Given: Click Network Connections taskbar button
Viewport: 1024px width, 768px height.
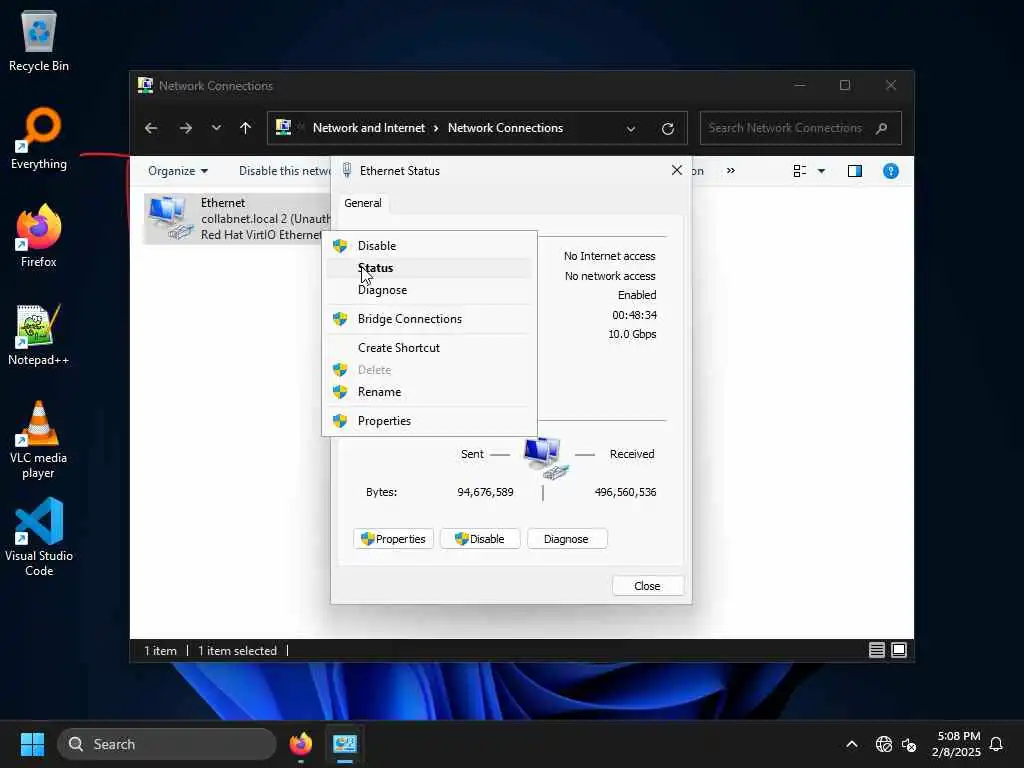Looking at the screenshot, I should tap(345, 744).
